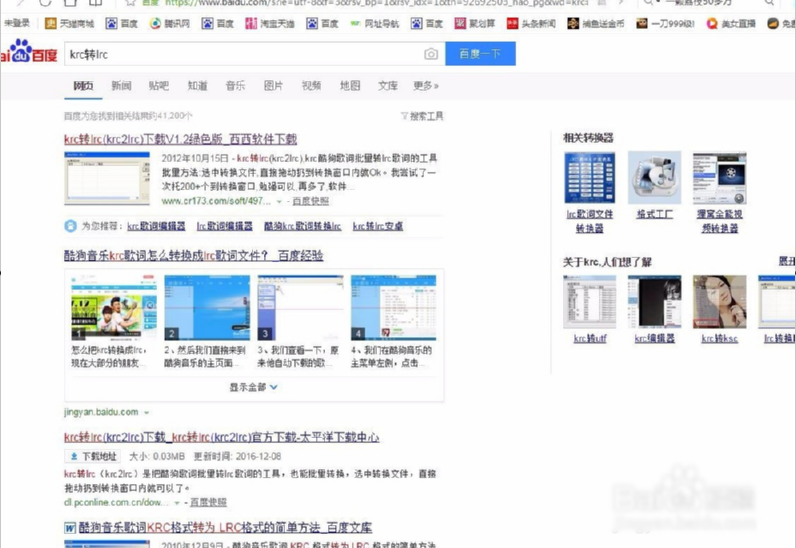The height and width of the screenshot is (548, 796).
Task: Click the camera image-search icon in search box
Action: tap(431, 54)
